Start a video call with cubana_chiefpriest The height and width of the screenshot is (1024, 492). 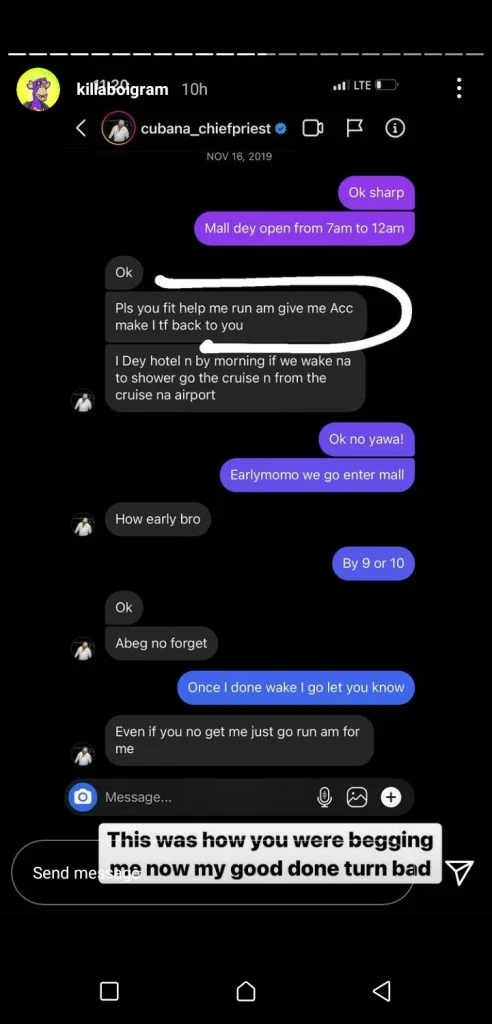tap(313, 129)
